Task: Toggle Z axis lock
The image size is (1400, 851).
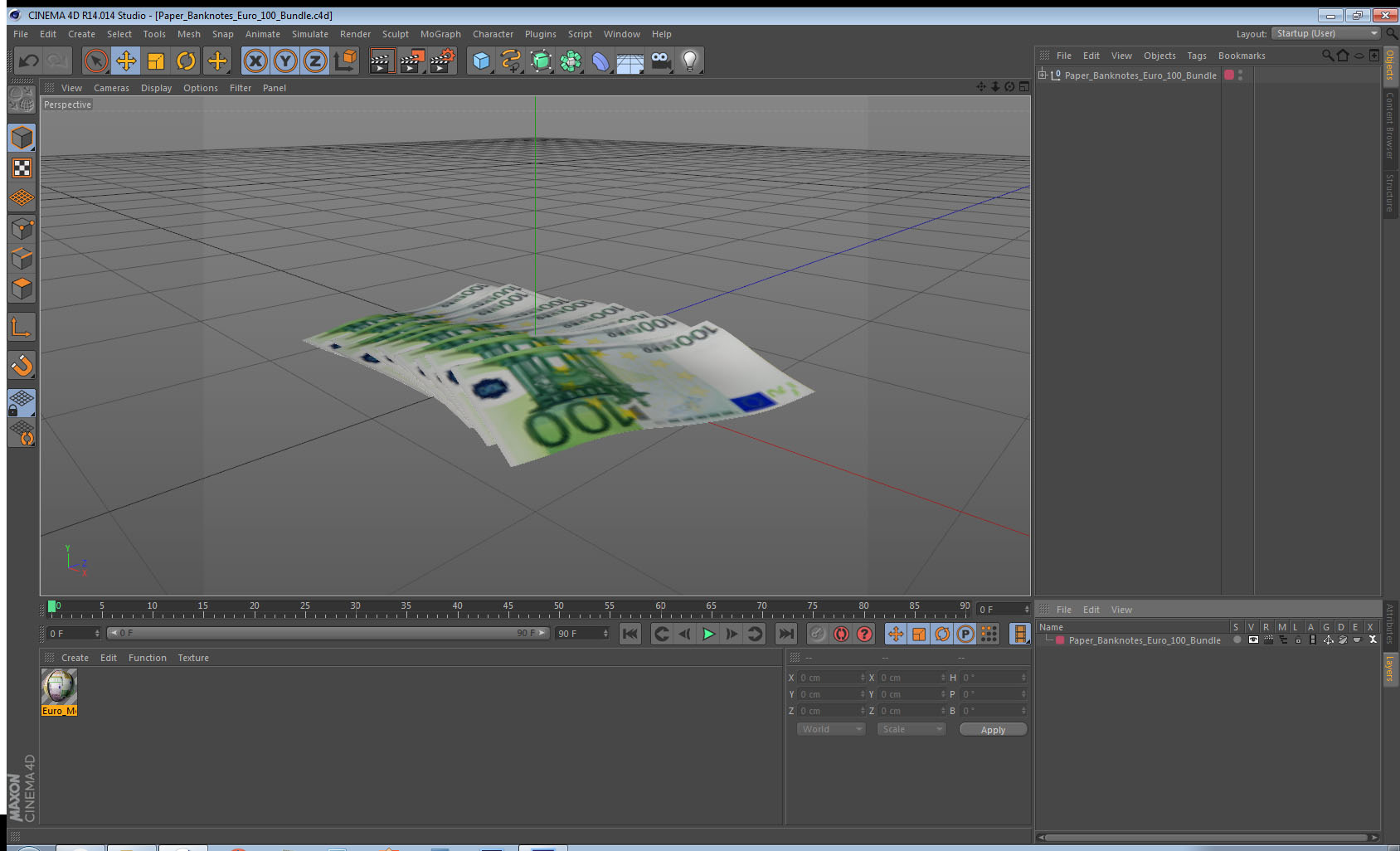Action: (x=315, y=61)
